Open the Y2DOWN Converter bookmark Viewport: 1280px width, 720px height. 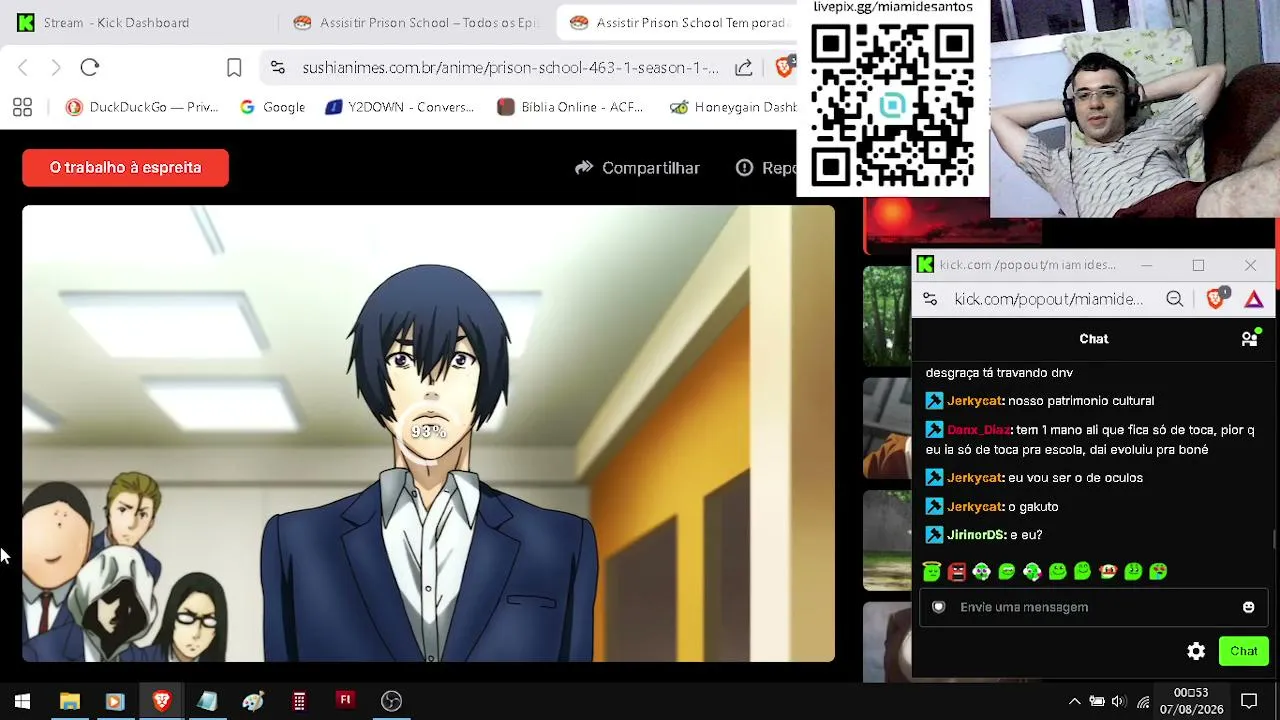point(400,107)
